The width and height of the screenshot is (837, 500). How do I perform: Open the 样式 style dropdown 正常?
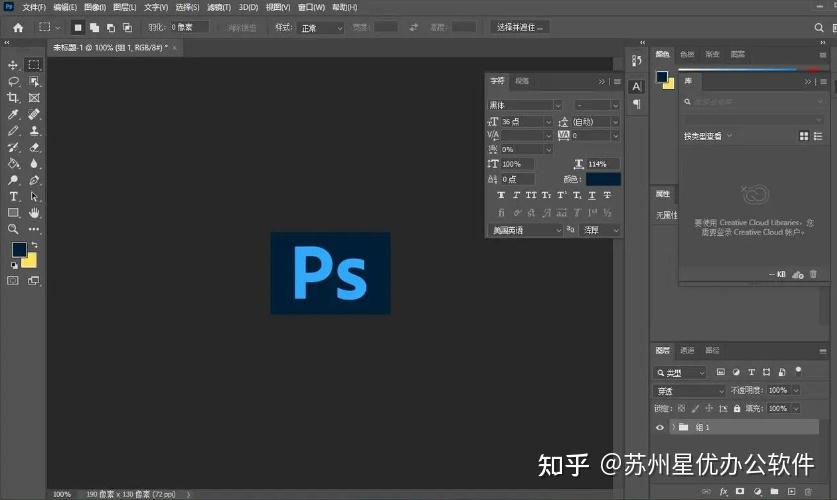(321, 28)
